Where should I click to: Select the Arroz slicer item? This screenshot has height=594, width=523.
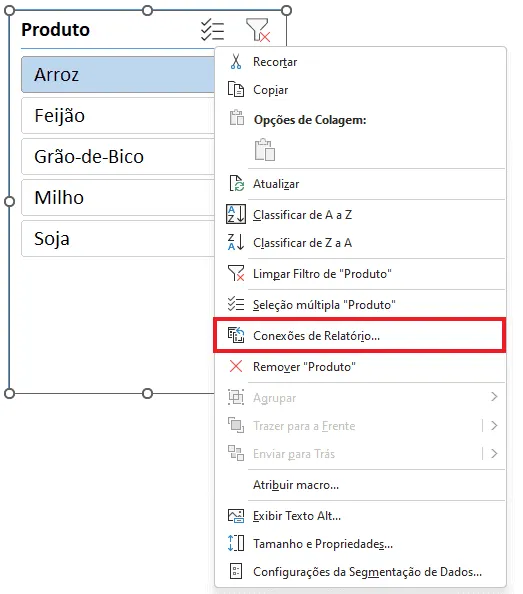[x=118, y=75]
